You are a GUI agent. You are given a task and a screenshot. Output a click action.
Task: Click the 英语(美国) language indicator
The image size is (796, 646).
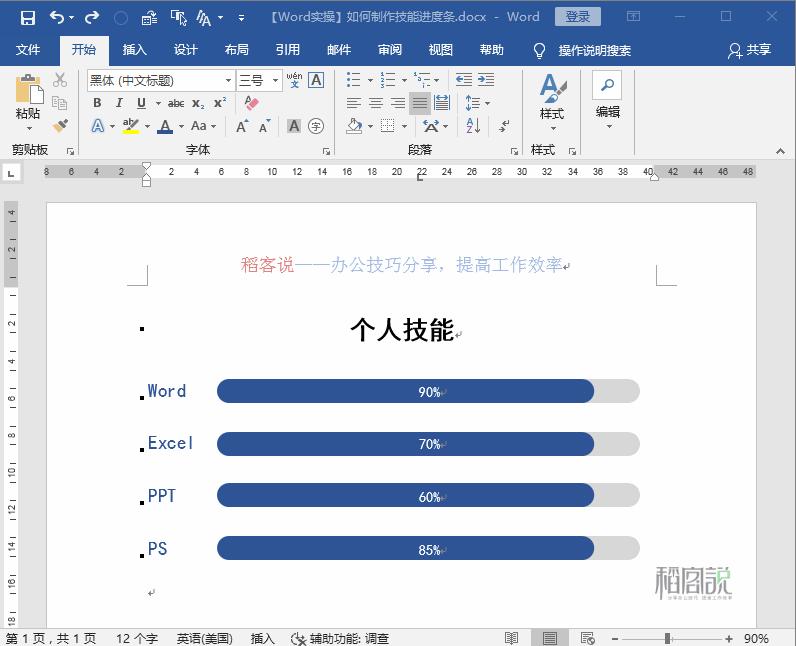pyautogui.click(x=205, y=638)
